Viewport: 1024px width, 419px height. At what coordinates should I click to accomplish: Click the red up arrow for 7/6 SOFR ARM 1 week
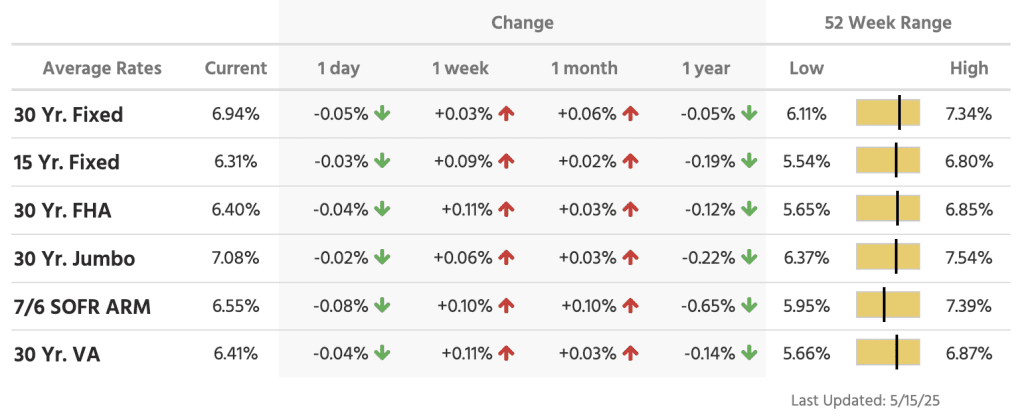coord(506,306)
